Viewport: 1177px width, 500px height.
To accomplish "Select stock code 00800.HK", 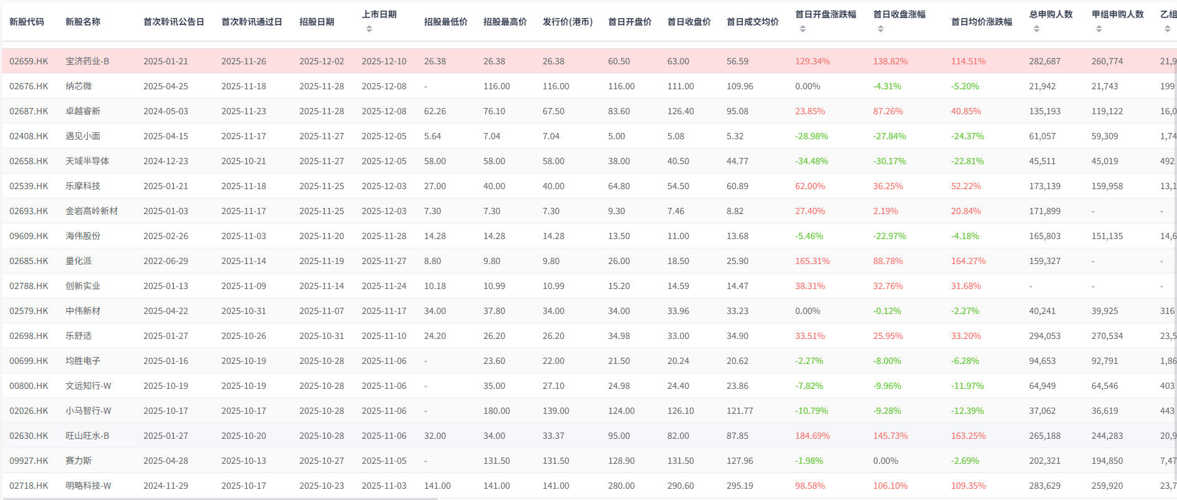I will coord(29,386).
